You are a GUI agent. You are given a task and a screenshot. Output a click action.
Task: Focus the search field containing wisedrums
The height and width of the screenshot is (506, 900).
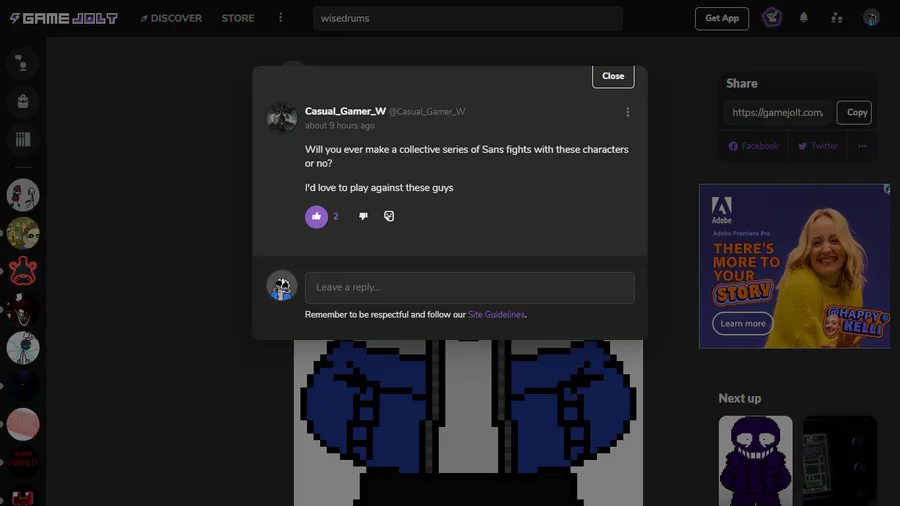pos(468,18)
